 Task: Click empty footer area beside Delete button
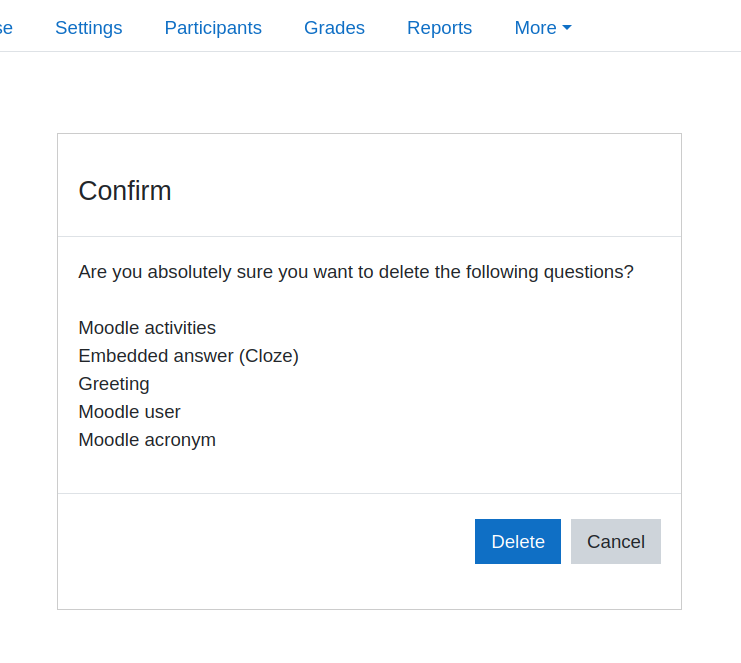[266, 542]
